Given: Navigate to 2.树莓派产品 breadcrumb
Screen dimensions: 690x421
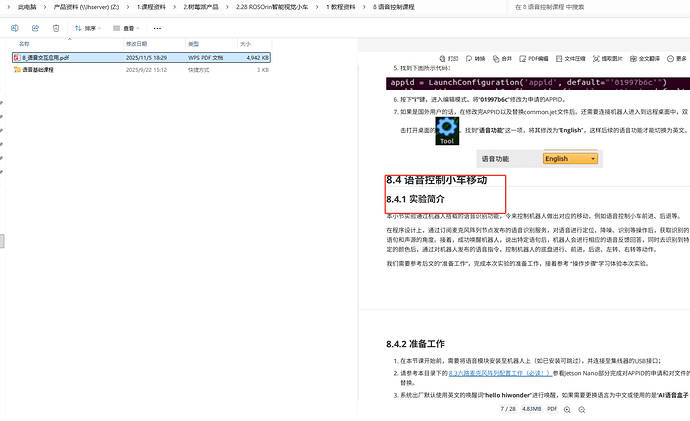Looking at the screenshot, I should [201, 7].
